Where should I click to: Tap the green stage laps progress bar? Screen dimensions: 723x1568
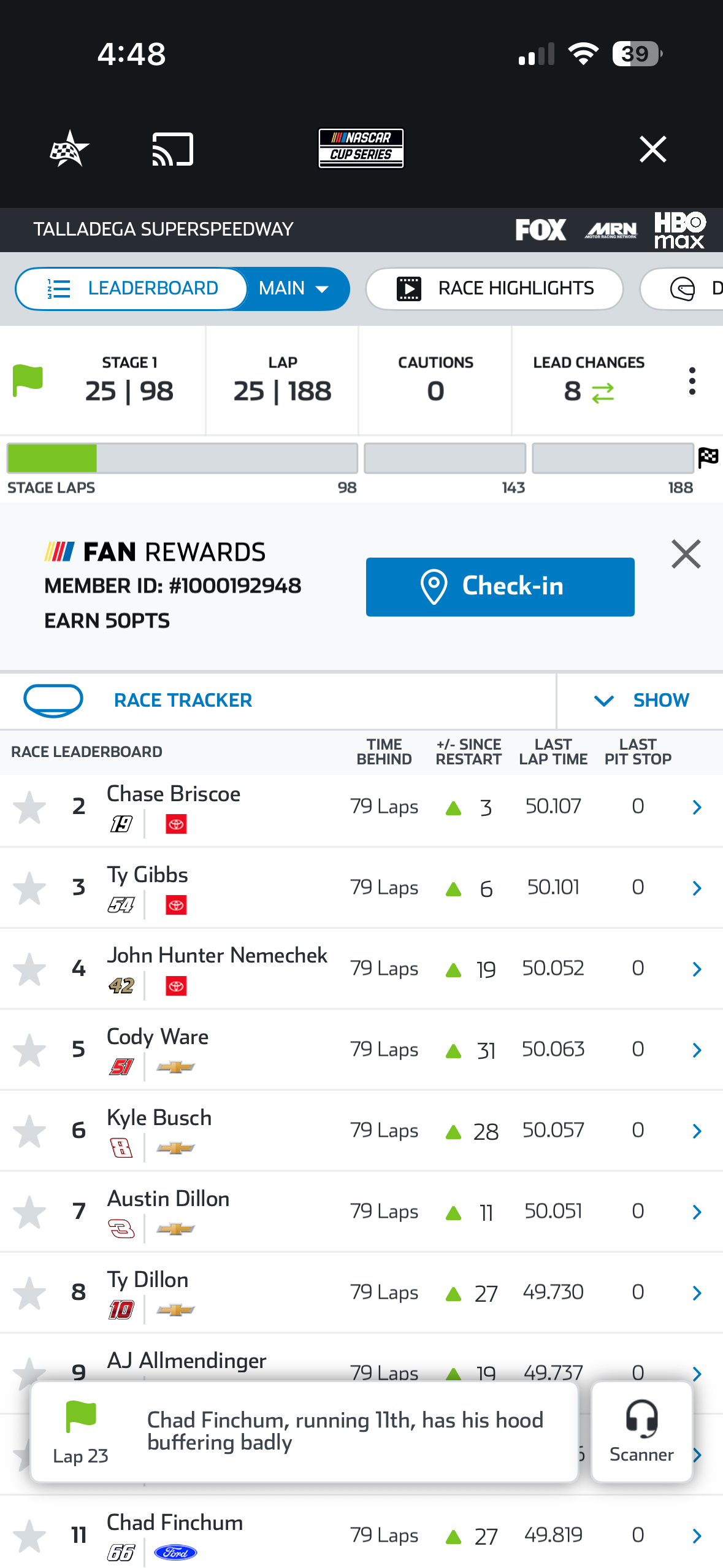pos(52,458)
